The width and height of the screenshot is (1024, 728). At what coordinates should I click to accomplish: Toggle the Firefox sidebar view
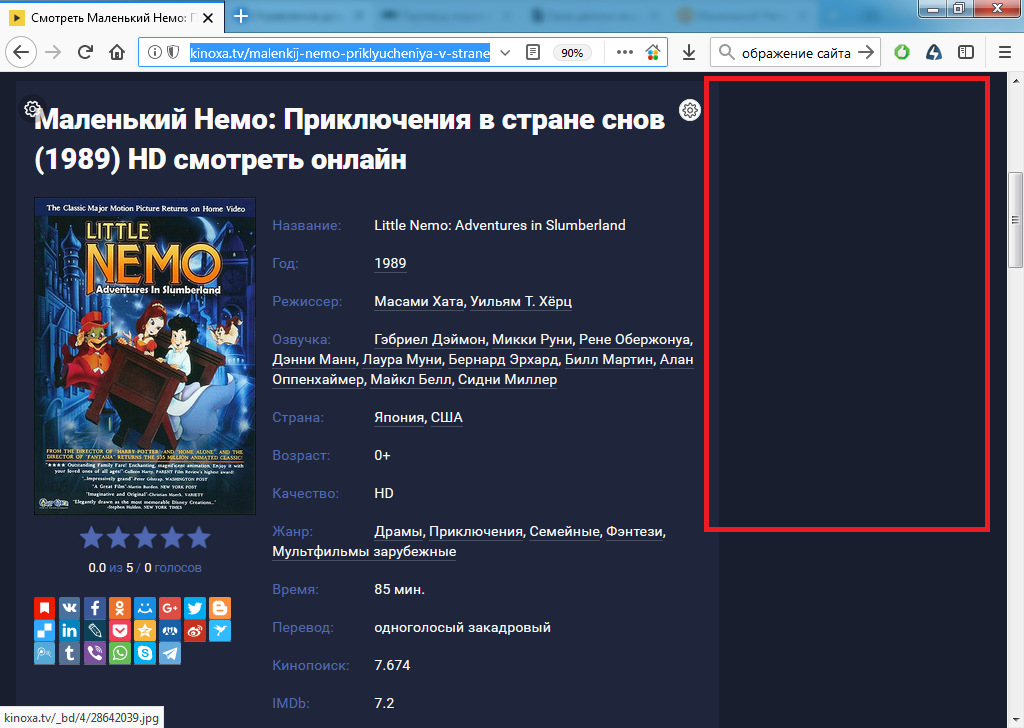[x=965, y=52]
